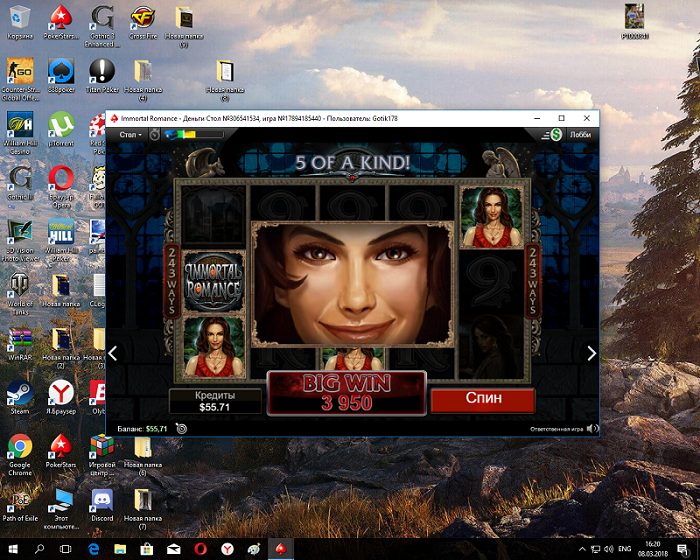
Task: Click the Кредиты amount field
Action: pos(215,401)
